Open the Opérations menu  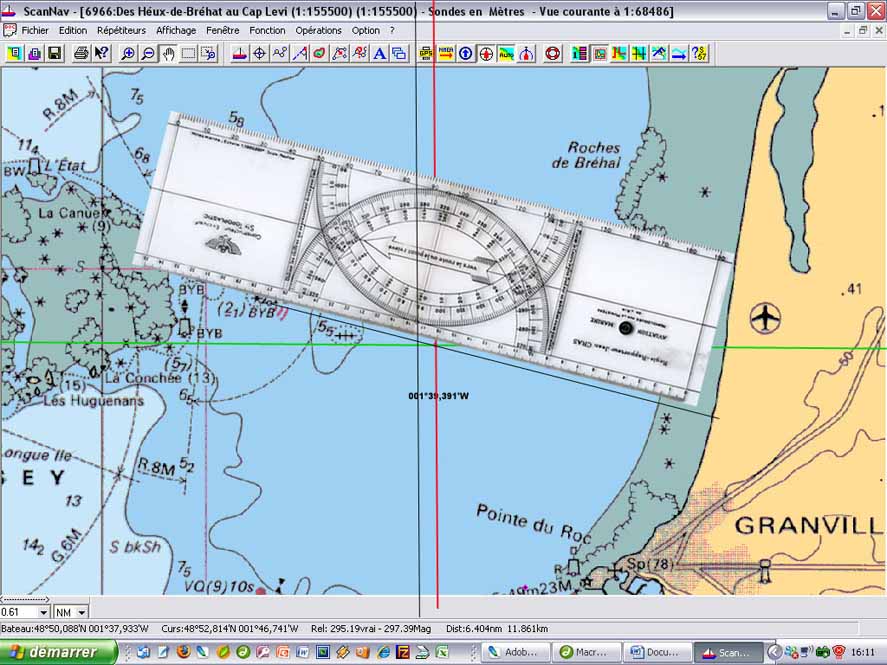click(318, 31)
